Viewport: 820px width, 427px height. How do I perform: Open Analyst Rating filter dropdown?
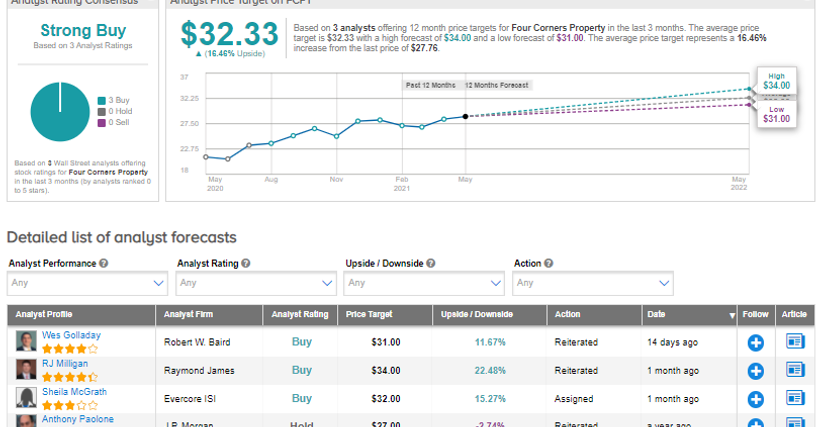click(x=256, y=283)
